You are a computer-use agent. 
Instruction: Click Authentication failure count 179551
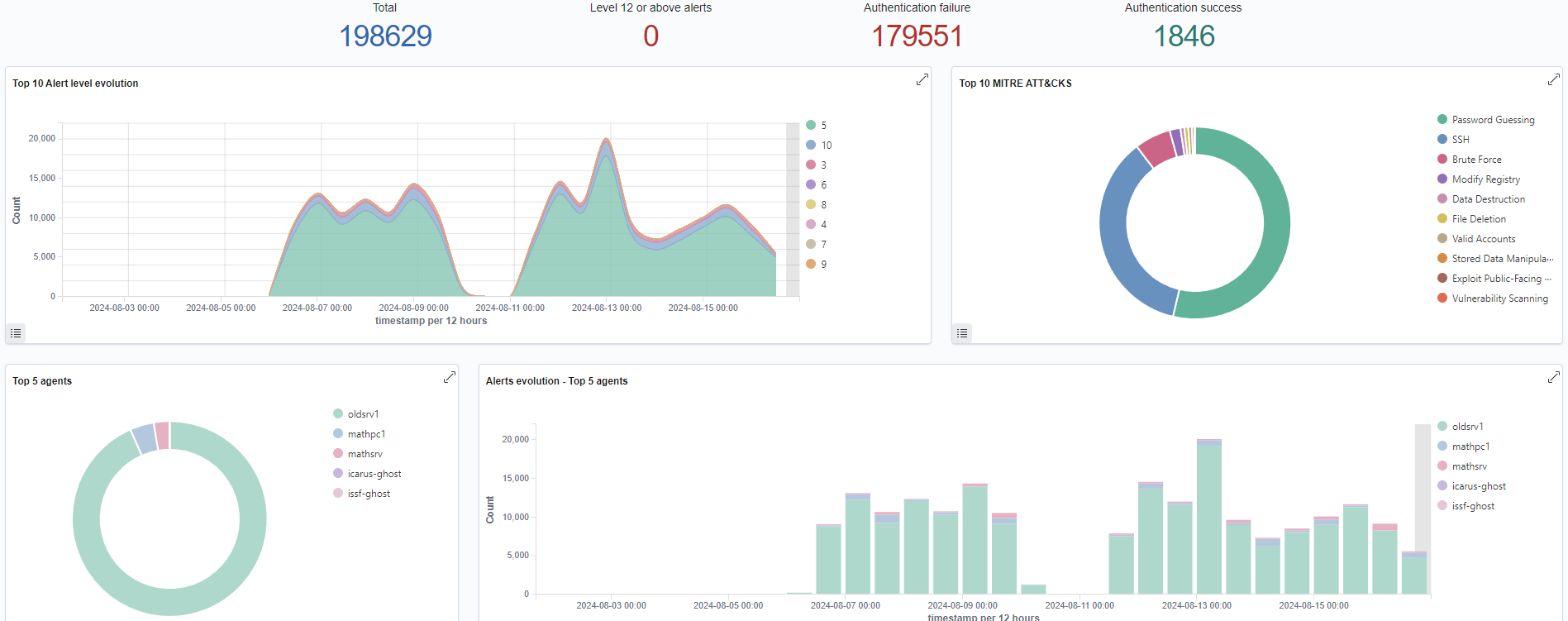pos(917,36)
